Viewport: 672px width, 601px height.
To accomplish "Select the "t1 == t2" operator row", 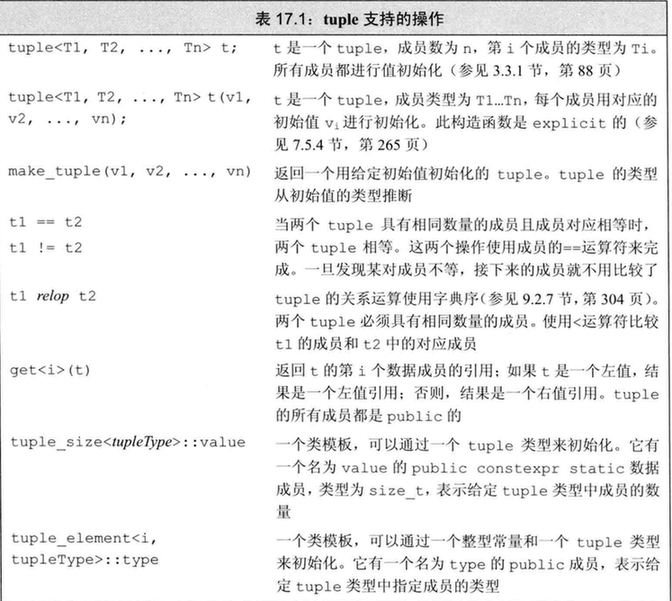I will point(45,220).
